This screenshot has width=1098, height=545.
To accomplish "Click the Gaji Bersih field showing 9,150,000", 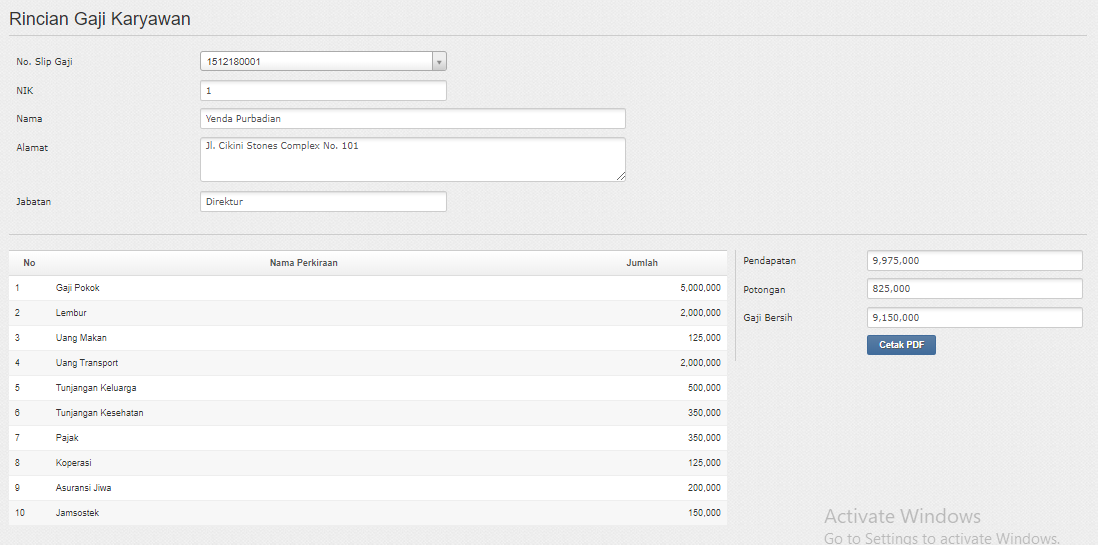I will pos(974,317).
